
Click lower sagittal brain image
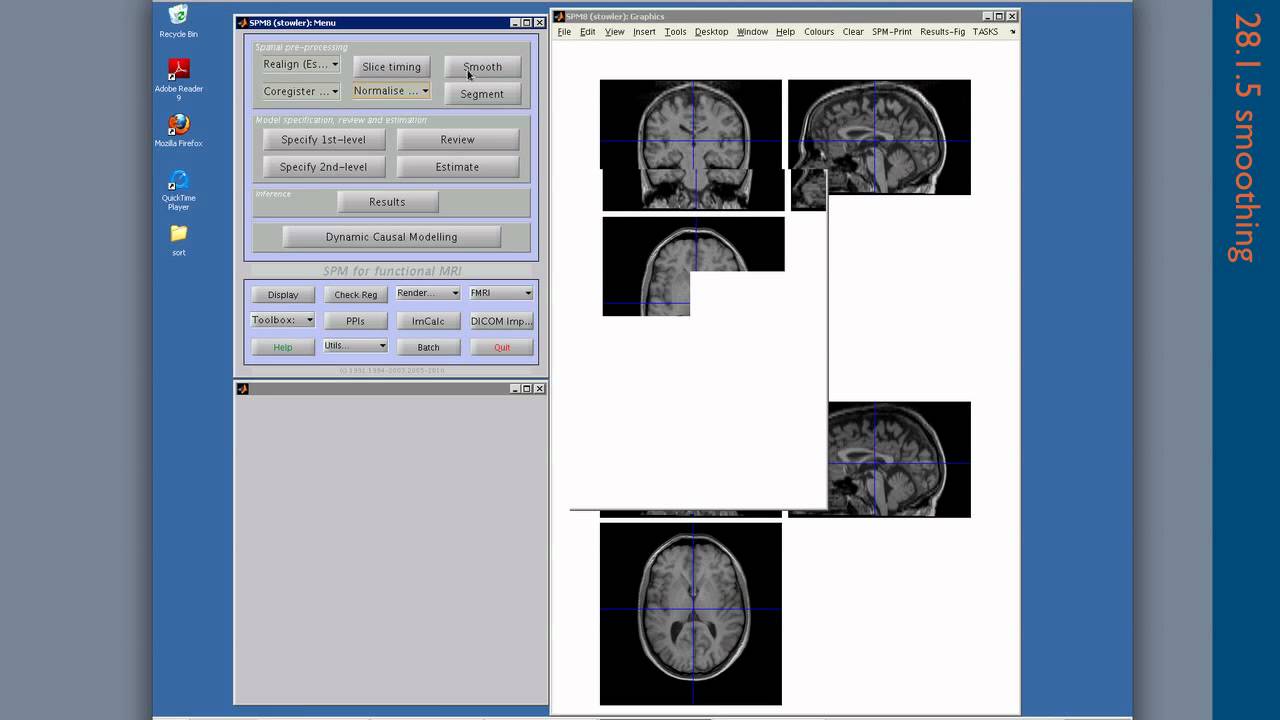pyautogui.click(x=899, y=460)
